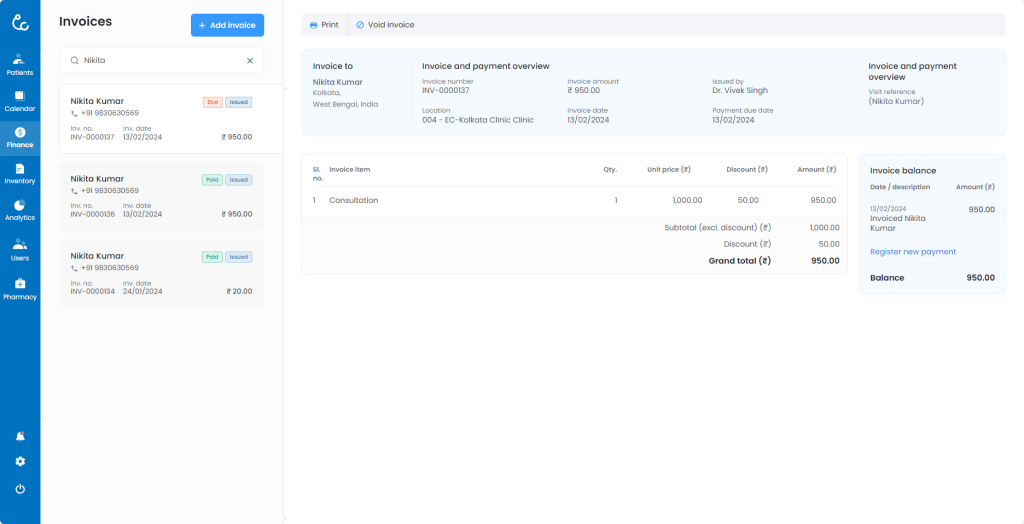Go to Inventory in the sidebar
This screenshot has height=524, width=1024.
click(x=20, y=174)
